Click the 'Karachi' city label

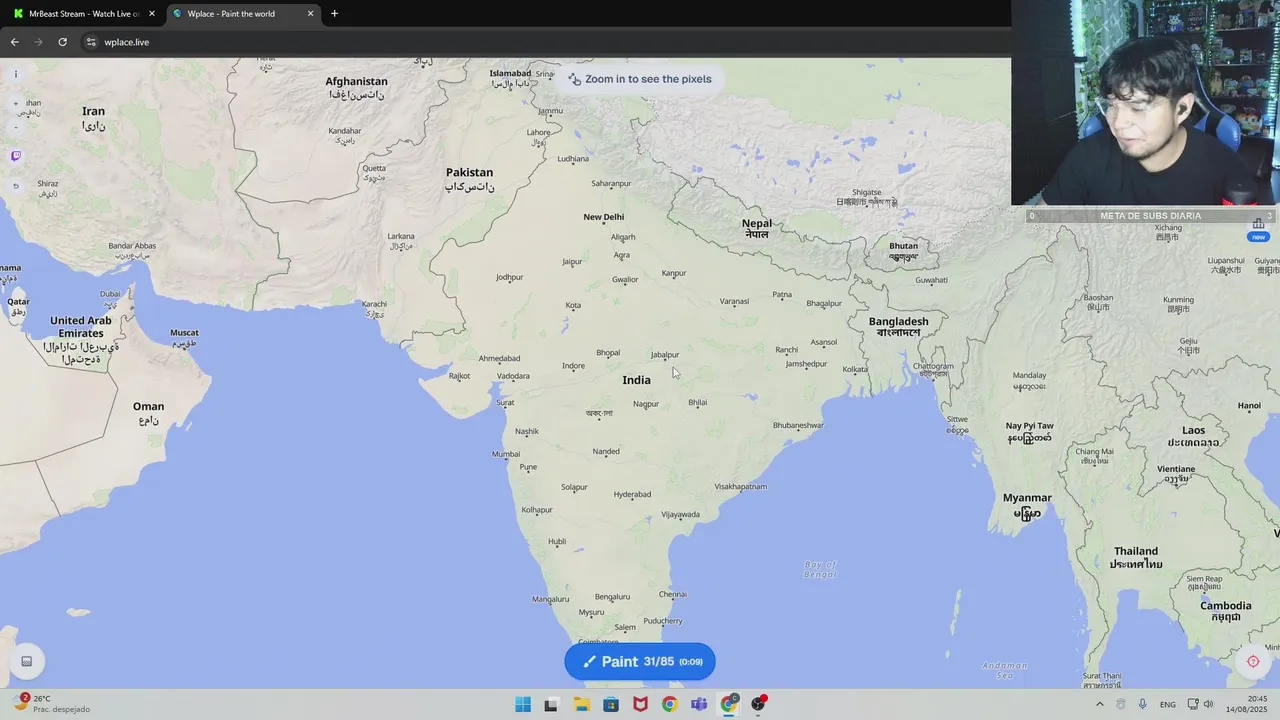coord(375,304)
